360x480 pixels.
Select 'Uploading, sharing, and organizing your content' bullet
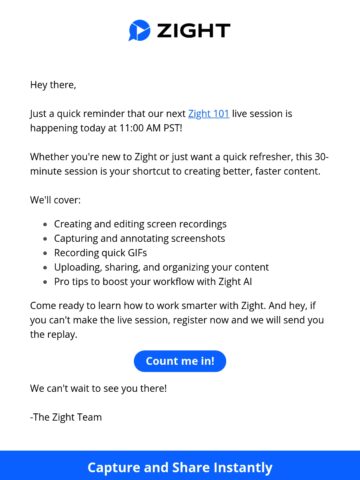pyautogui.click(x=161, y=267)
